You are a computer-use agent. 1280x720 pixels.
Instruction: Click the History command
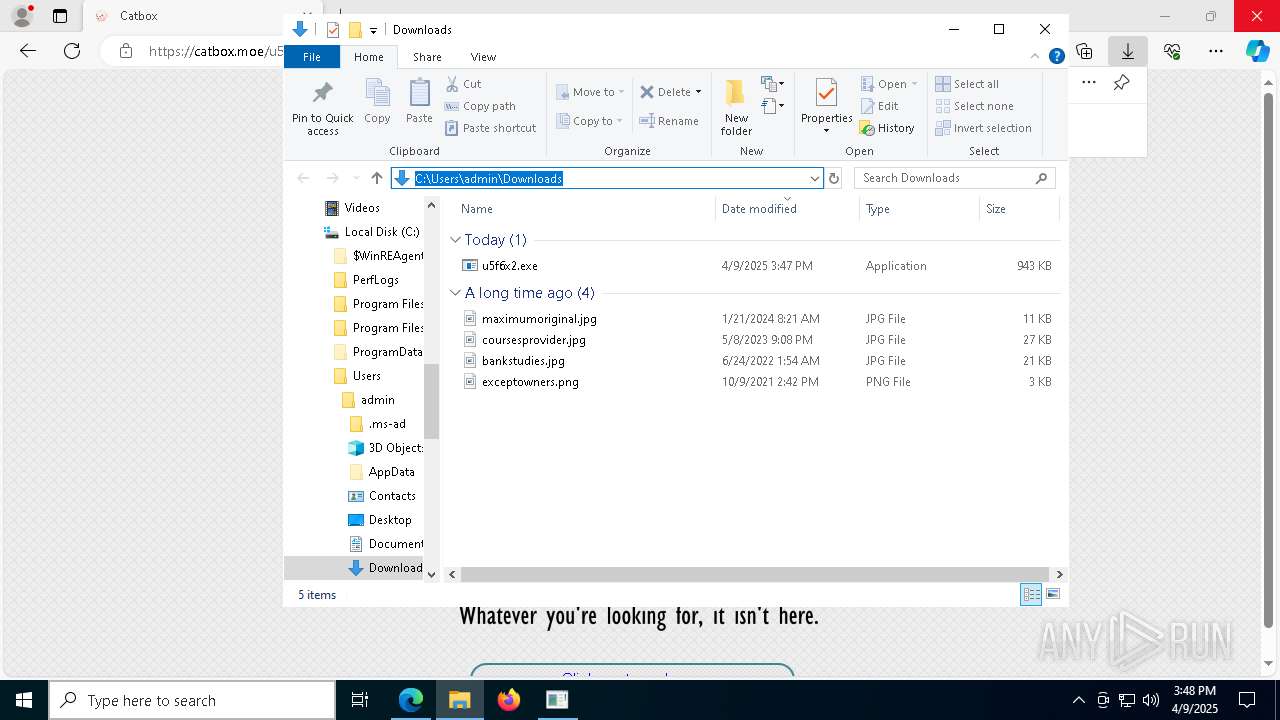(x=887, y=128)
